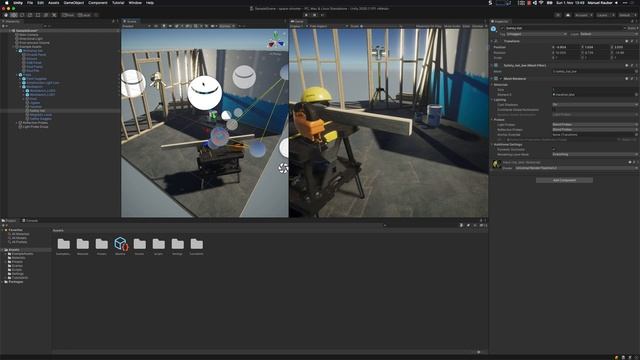Open the Presets folder thumbnail
The height and width of the screenshot is (360, 640).
point(102,246)
